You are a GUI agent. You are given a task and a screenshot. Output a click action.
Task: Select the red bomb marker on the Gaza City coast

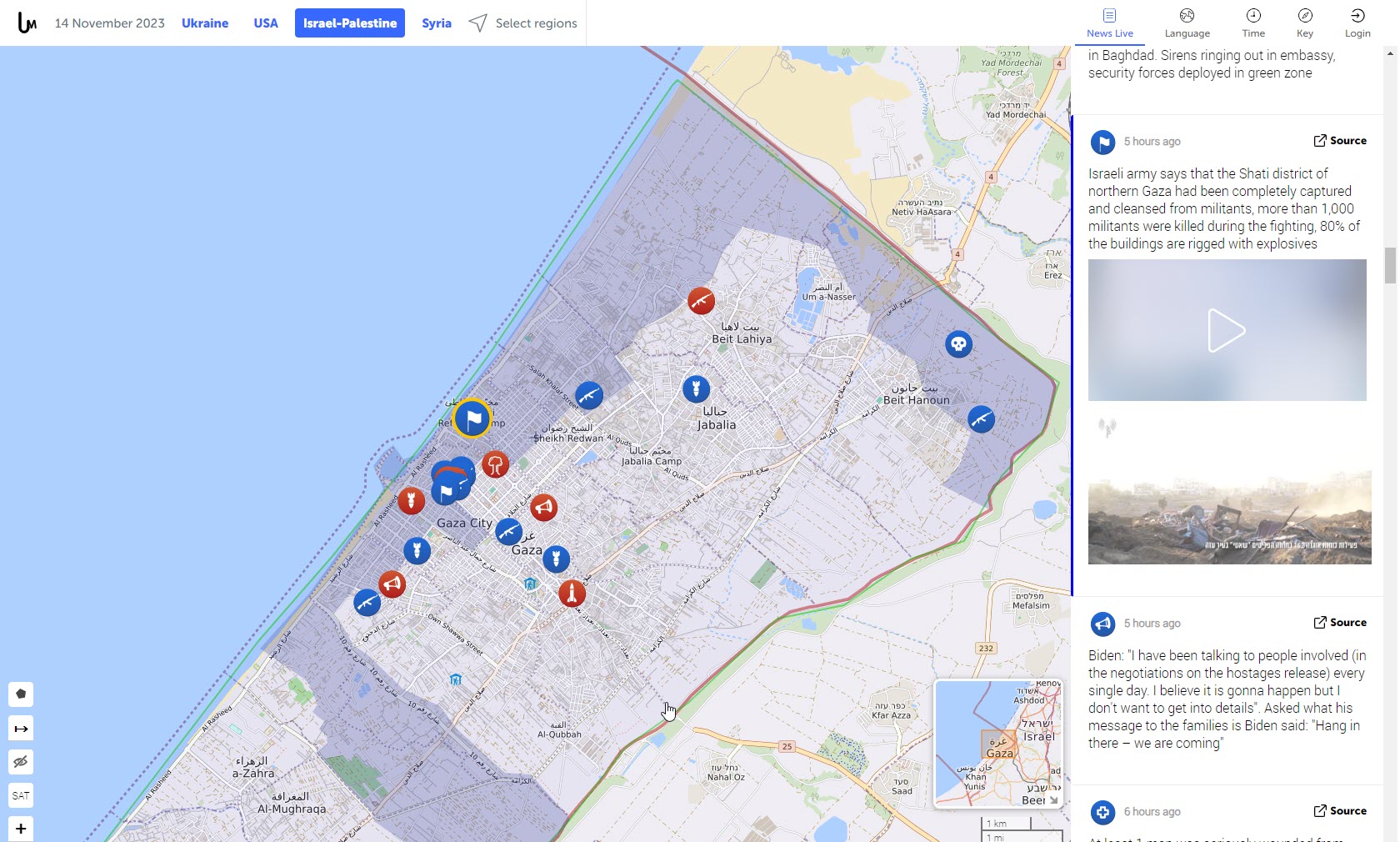(411, 500)
